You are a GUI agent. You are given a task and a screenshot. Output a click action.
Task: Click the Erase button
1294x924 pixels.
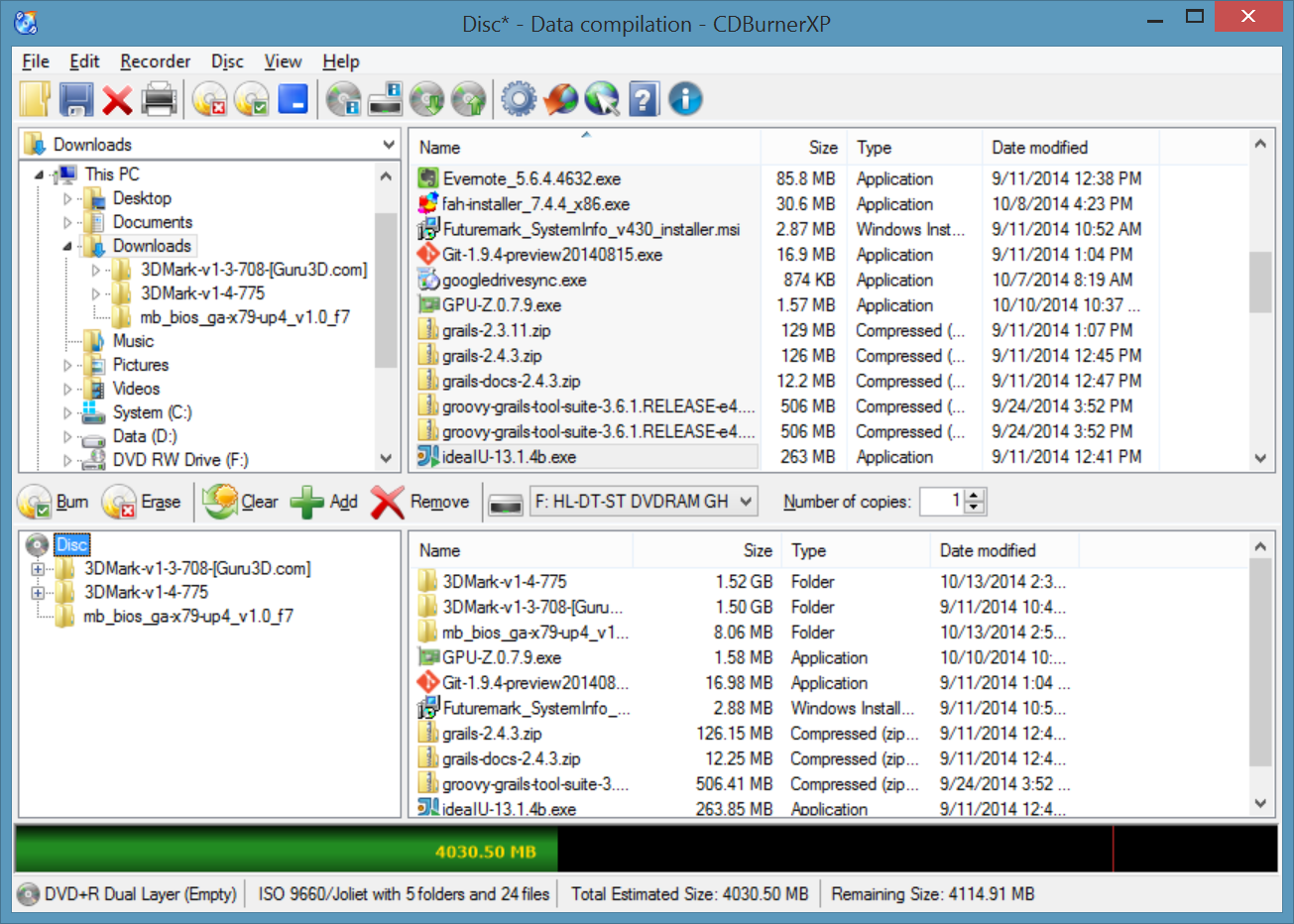tap(143, 503)
